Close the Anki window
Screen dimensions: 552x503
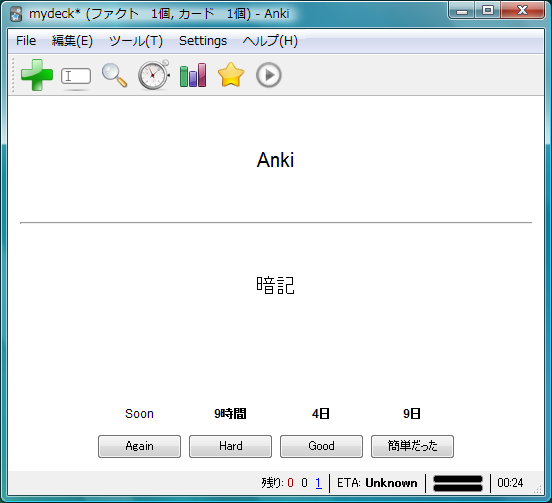[523, 10]
